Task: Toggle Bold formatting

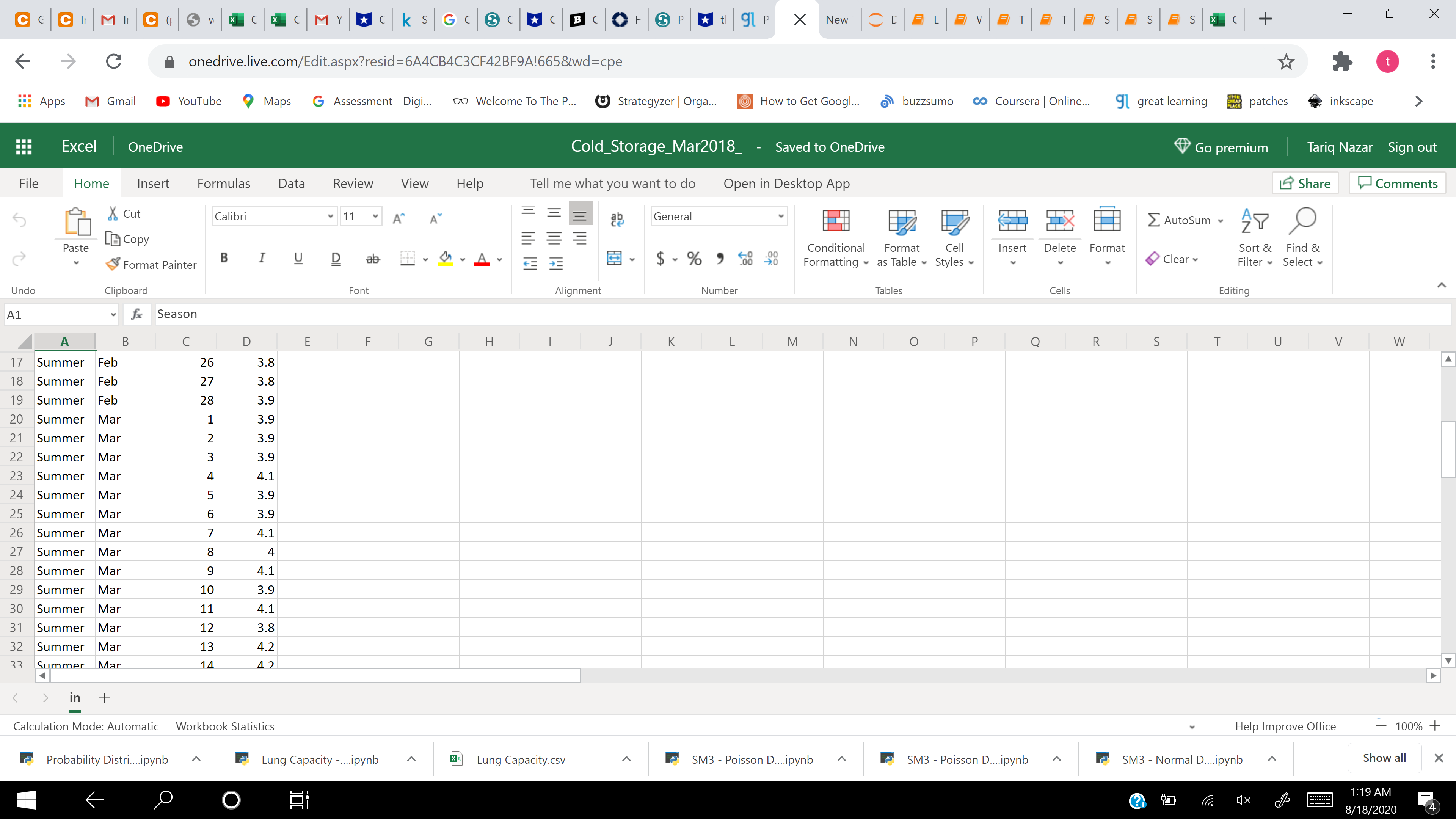Action: click(x=224, y=258)
